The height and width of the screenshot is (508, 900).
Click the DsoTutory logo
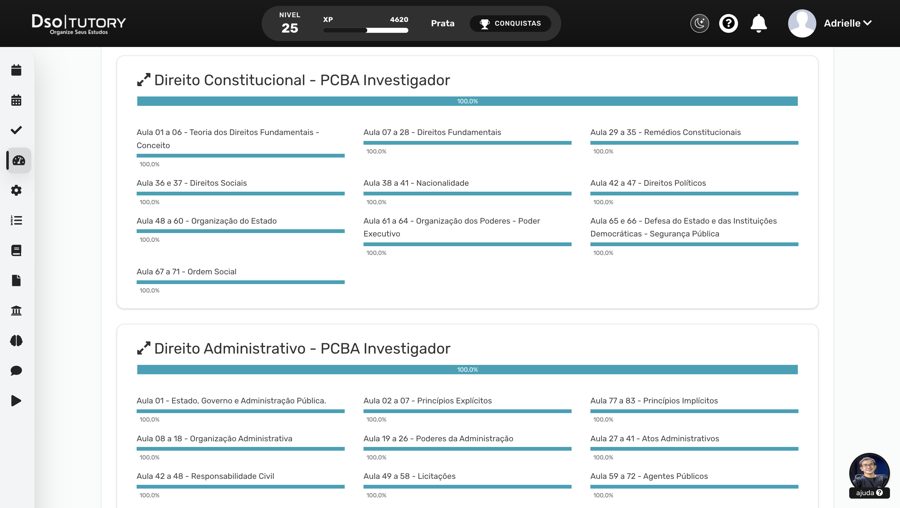coord(79,24)
